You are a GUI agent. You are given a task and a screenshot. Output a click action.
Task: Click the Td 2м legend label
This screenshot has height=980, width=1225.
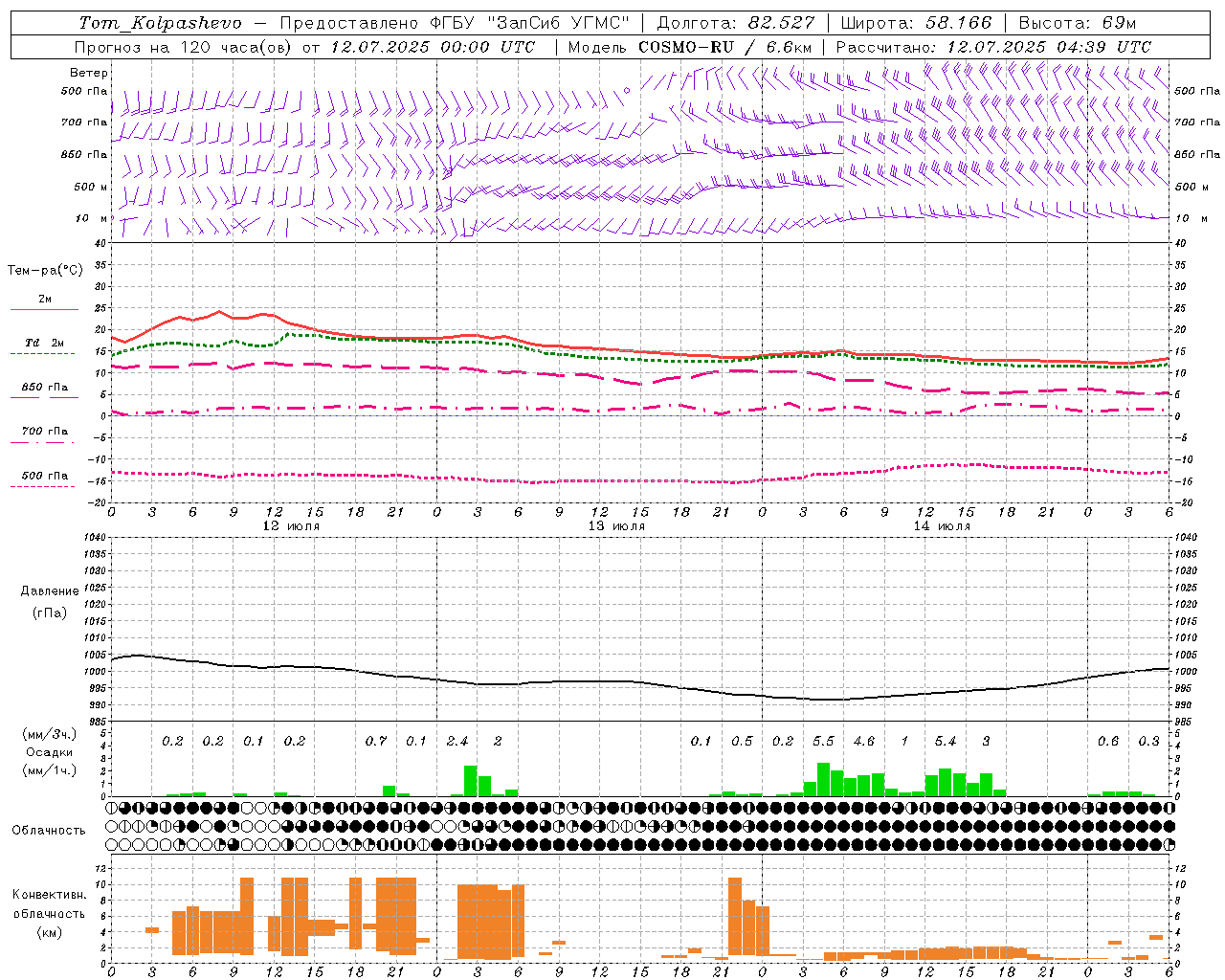[44, 343]
